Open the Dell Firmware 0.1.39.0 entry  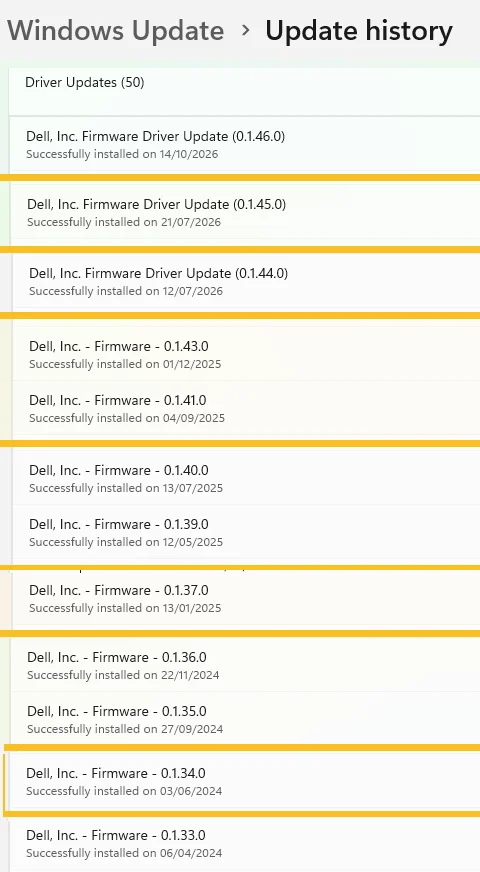(x=245, y=532)
